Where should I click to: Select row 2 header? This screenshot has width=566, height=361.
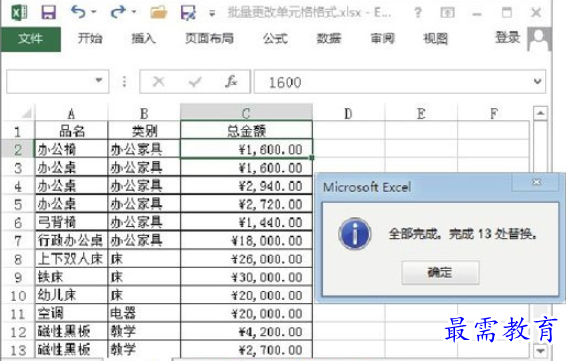[18, 149]
